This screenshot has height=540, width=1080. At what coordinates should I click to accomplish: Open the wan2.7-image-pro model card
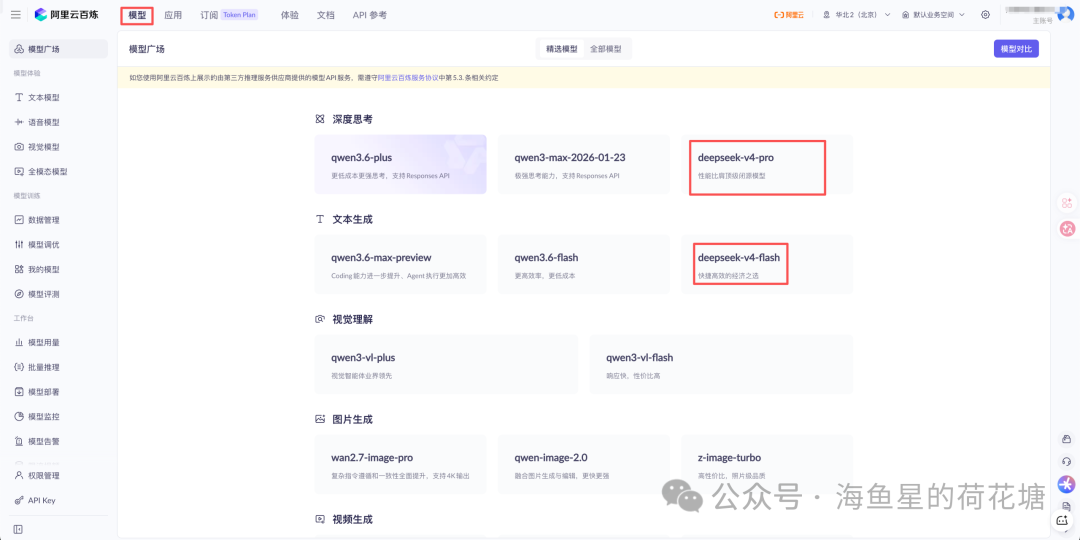[x=400, y=464]
